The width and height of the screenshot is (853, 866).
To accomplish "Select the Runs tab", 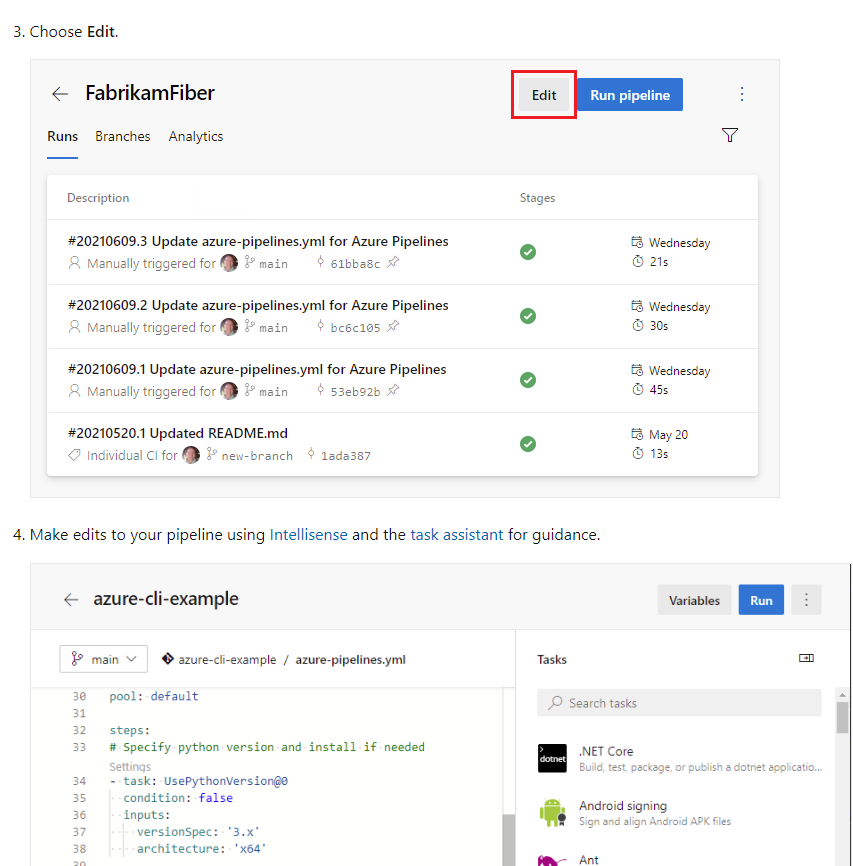I will coord(62,136).
